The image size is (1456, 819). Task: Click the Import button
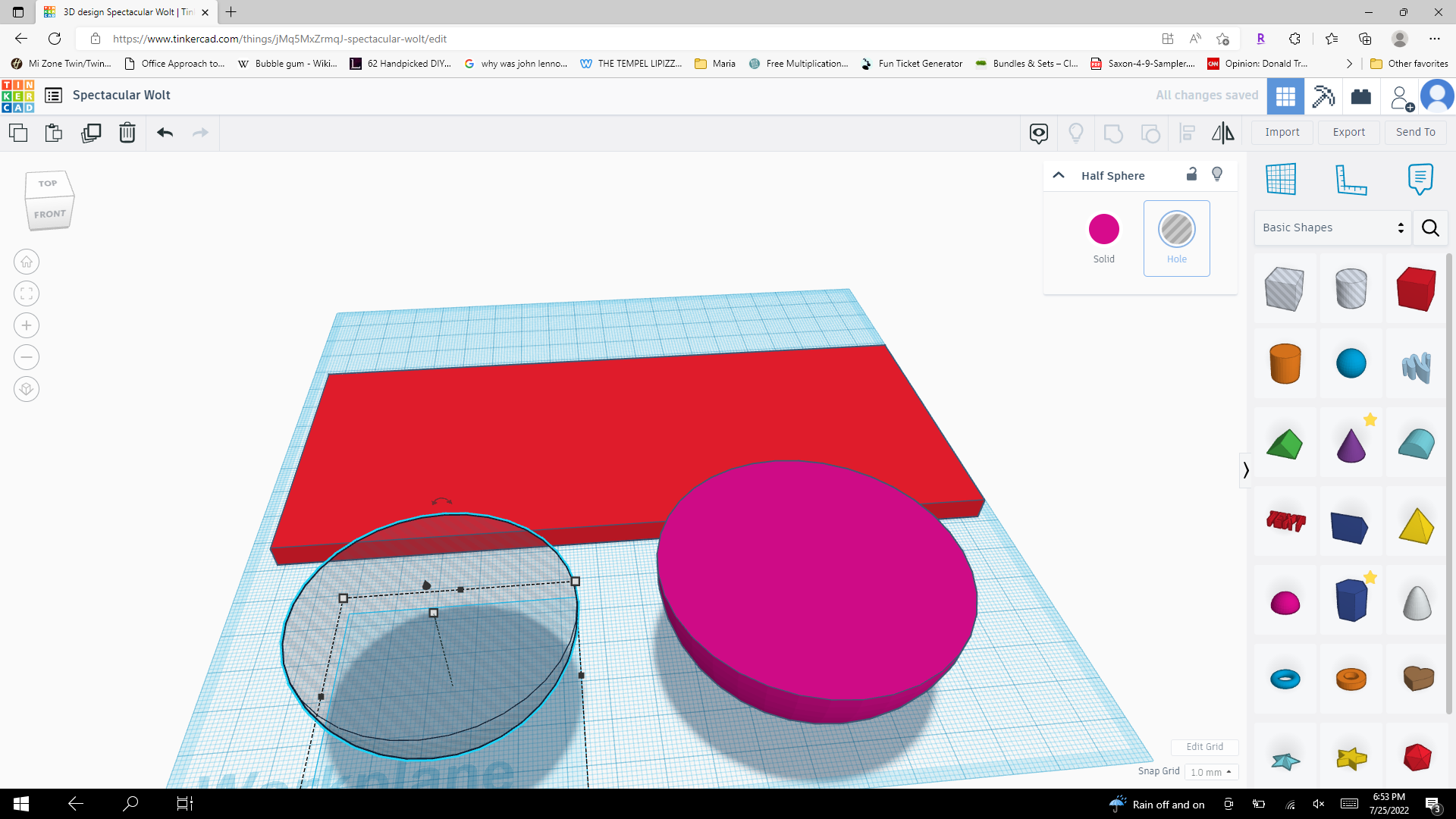click(x=1282, y=132)
